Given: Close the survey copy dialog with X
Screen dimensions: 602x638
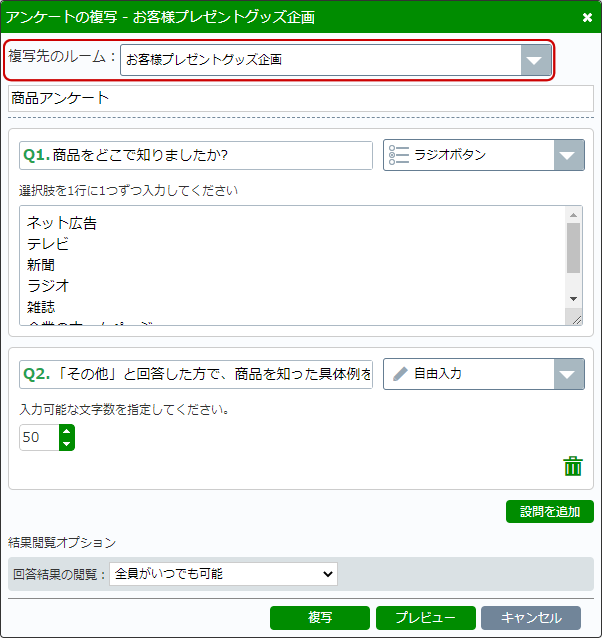Looking at the screenshot, I should click(x=587, y=17).
